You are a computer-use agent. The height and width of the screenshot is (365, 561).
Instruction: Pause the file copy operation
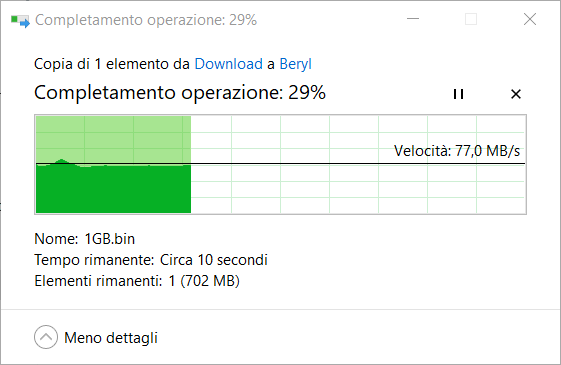(458, 94)
